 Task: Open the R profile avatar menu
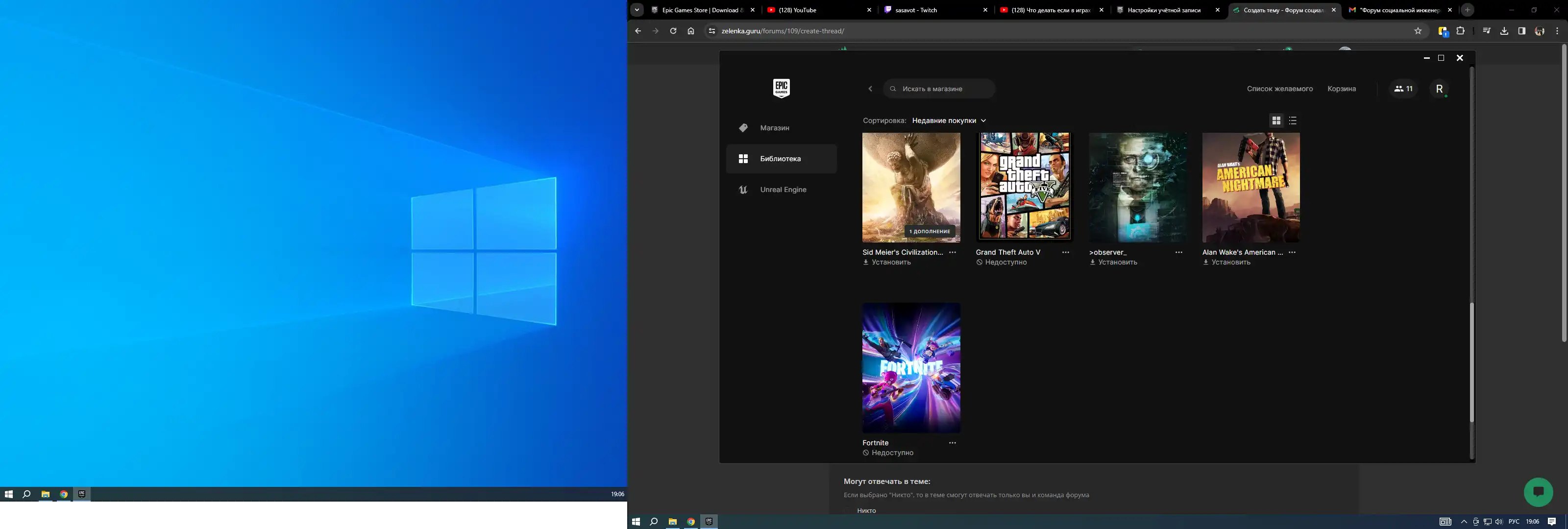coord(1440,89)
